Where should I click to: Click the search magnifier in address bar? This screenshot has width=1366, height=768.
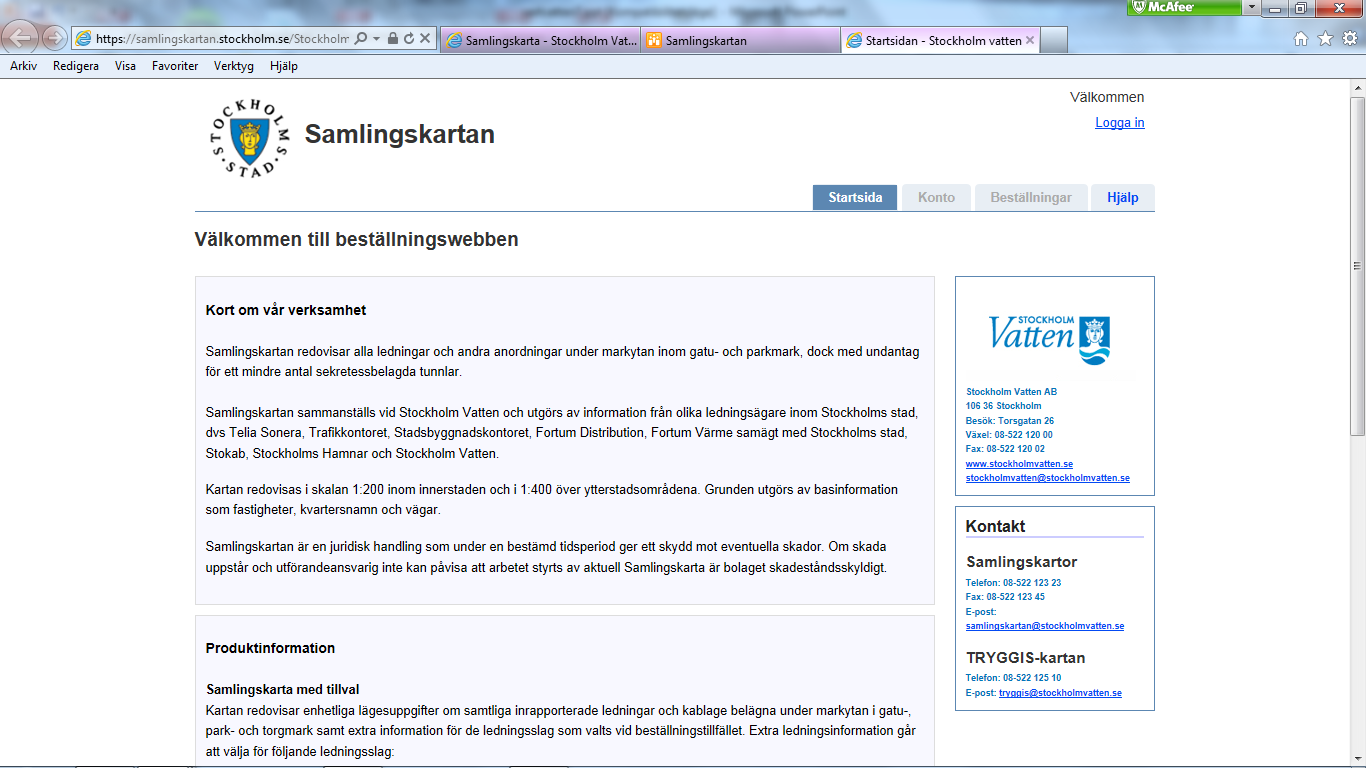(x=361, y=39)
